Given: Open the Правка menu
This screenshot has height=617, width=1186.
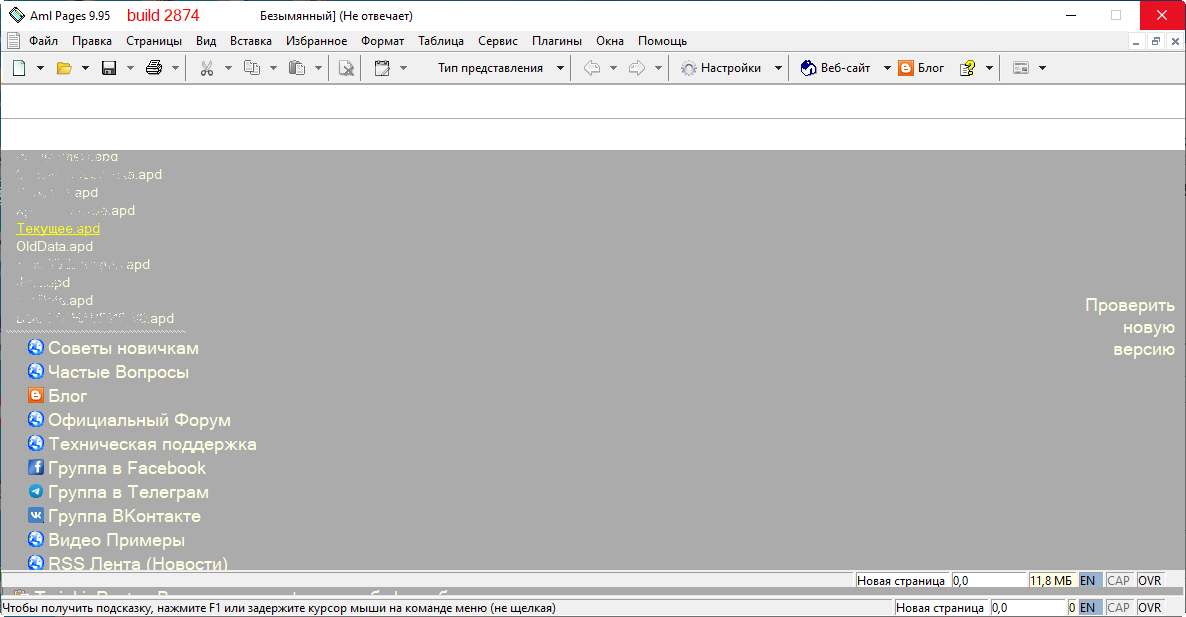Looking at the screenshot, I should [92, 41].
